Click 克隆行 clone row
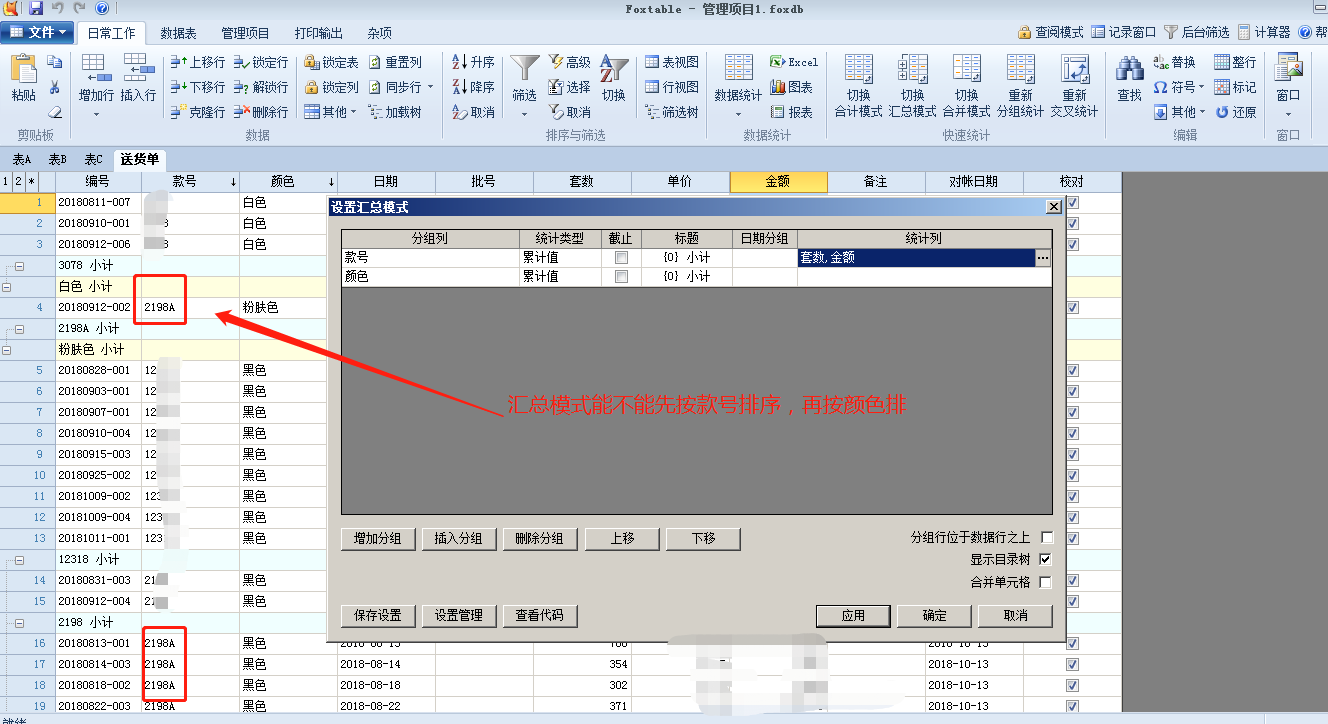The width and height of the screenshot is (1328, 724). [198, 112]
